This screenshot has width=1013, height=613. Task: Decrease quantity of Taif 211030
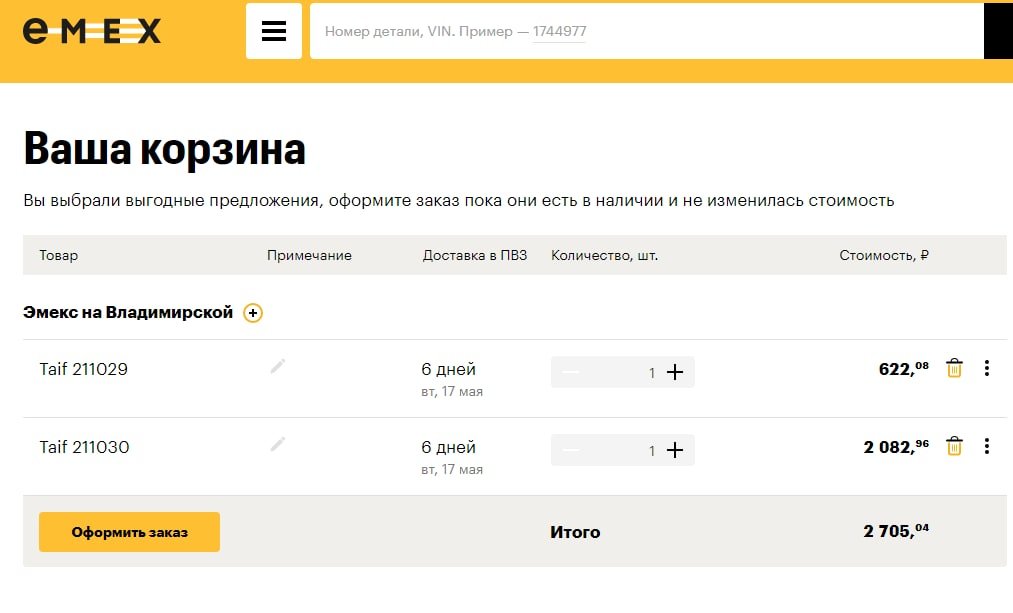coord(571,450)
